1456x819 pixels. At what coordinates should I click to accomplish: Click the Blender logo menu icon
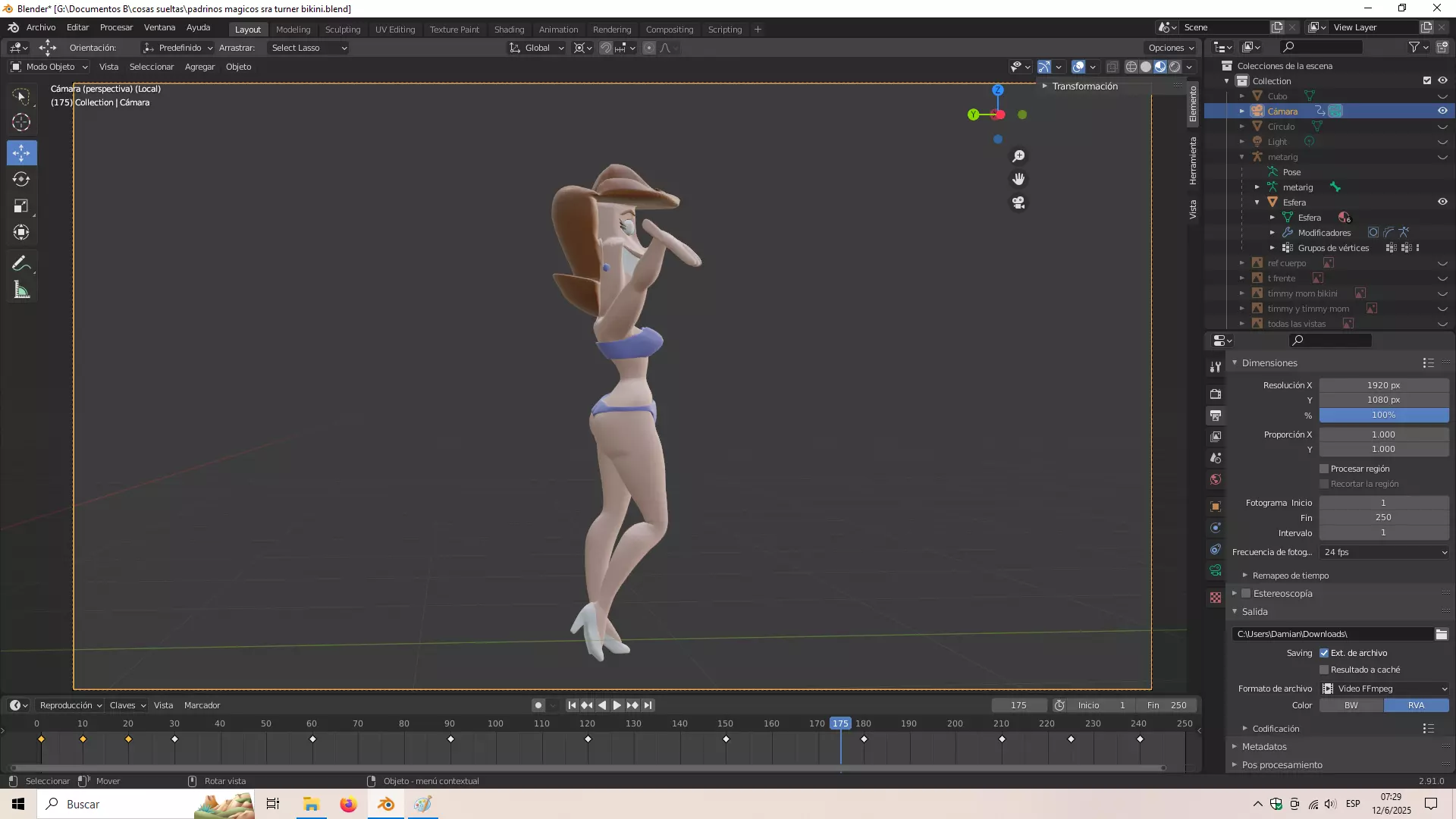[x=13, y=27]
